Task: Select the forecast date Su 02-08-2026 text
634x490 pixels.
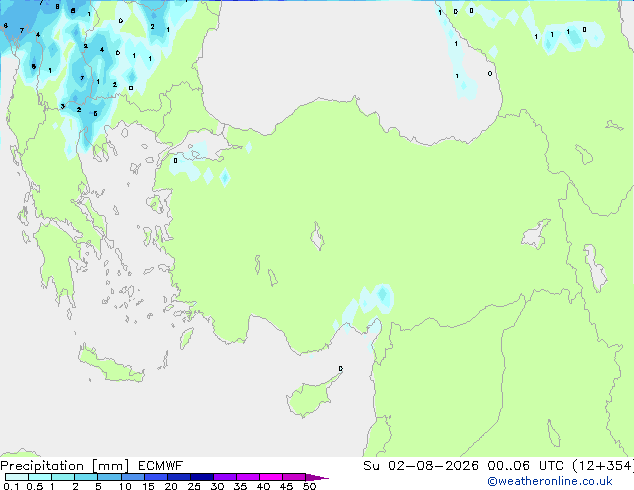Action: (x=421, y=466)
